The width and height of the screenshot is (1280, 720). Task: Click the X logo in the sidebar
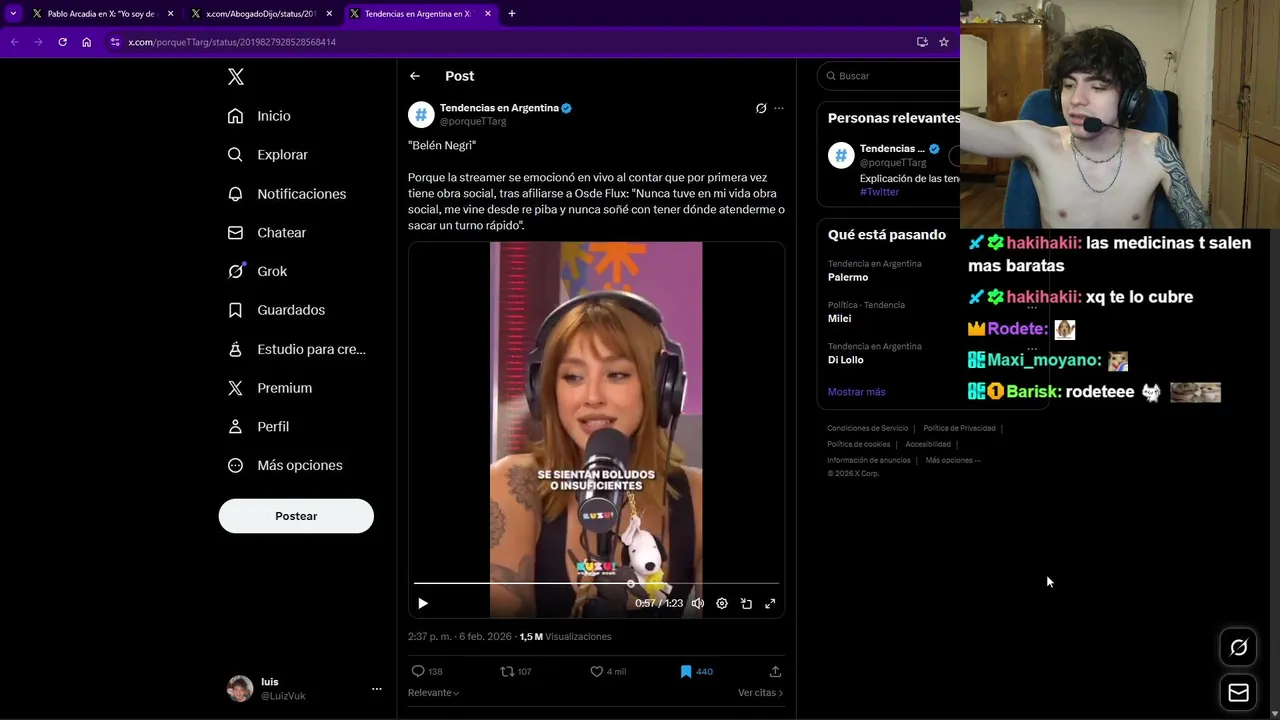pyautogui.click(x=236, y=77)
